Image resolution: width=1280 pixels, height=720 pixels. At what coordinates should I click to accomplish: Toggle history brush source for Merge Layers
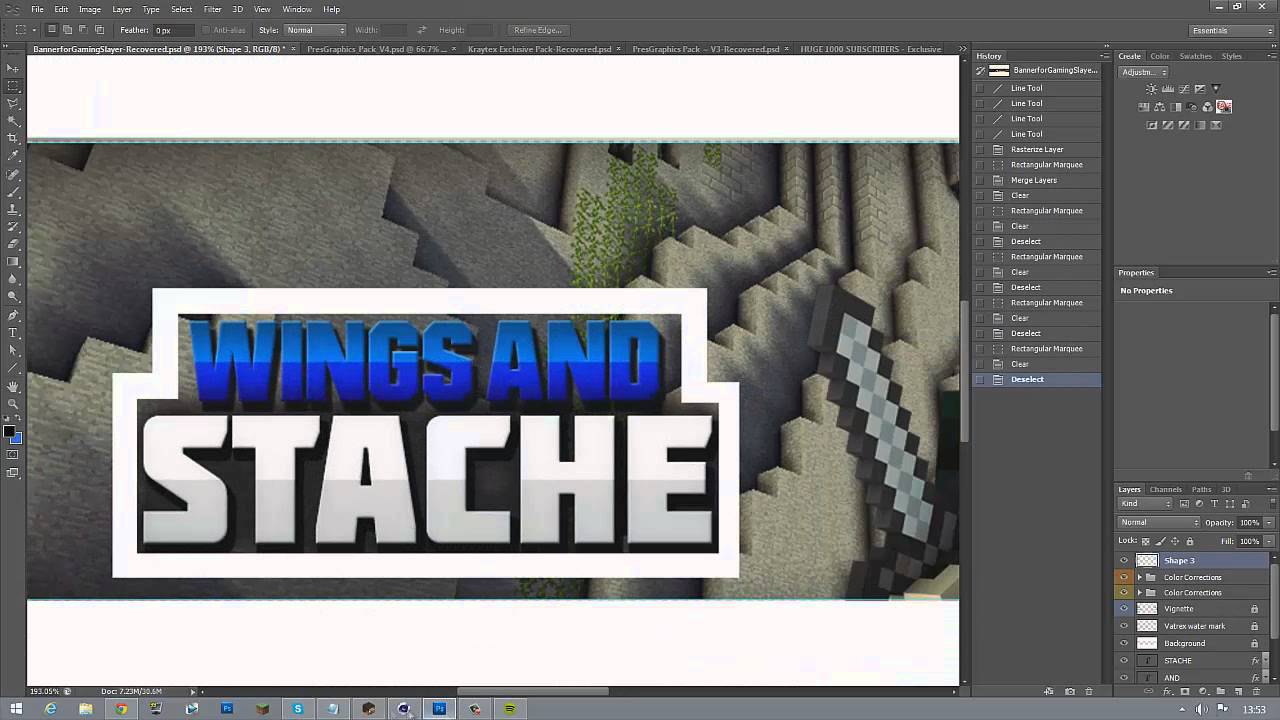pos(980,180)
